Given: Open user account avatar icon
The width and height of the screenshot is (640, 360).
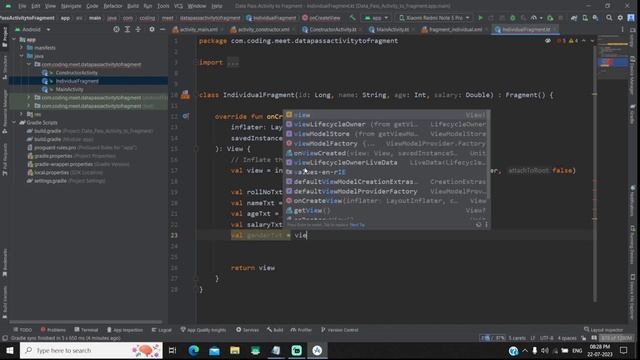Looking at the screenshot, I should coord(631,18).
